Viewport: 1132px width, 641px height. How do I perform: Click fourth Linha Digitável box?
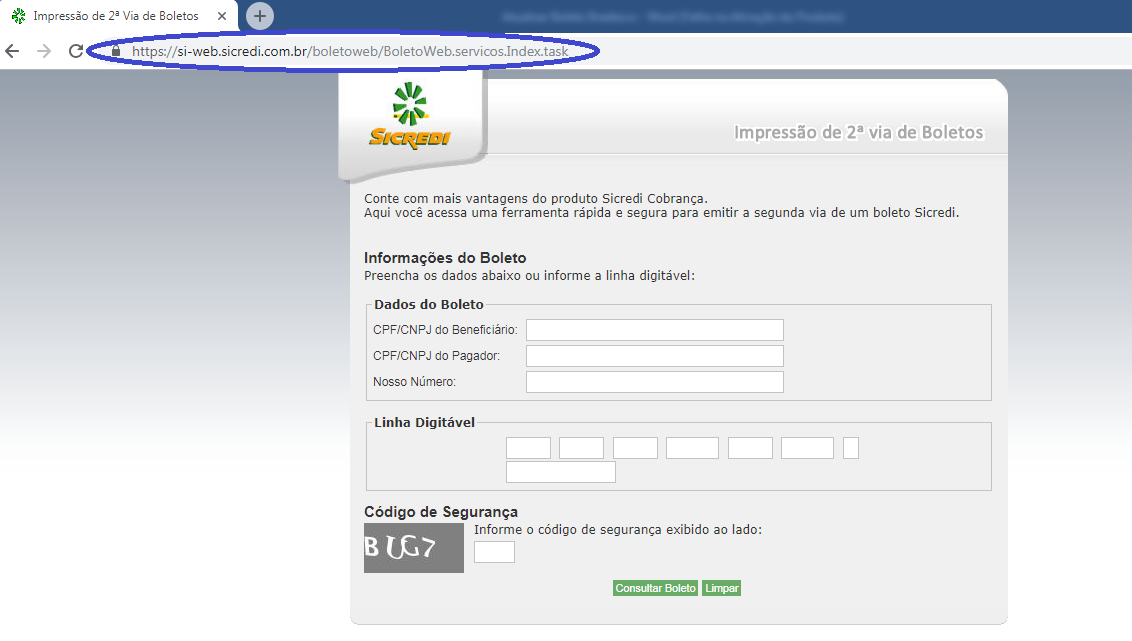pyautogui.click(x=692, y=448)
